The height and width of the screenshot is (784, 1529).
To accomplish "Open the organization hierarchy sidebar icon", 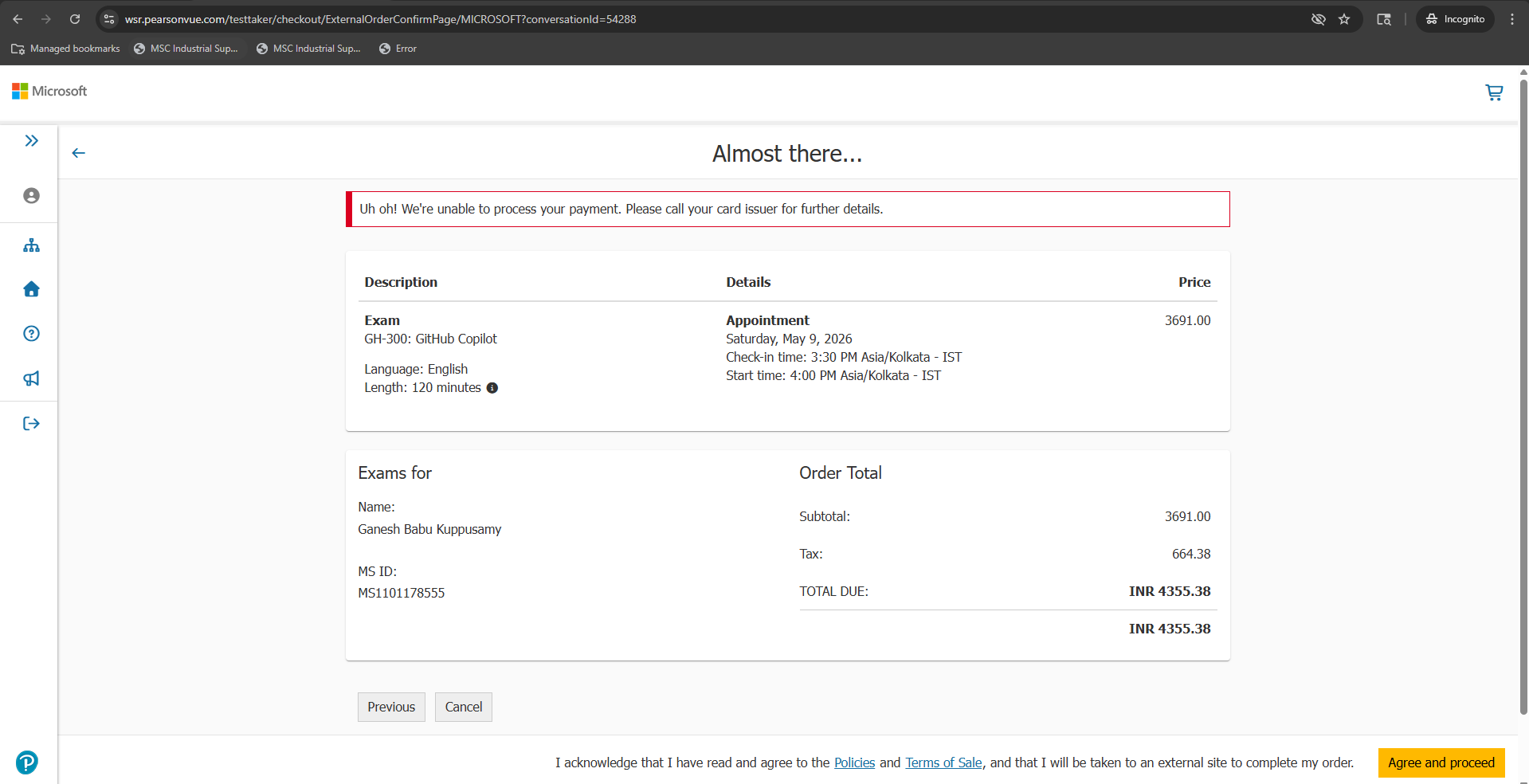I will click(31, 245).
